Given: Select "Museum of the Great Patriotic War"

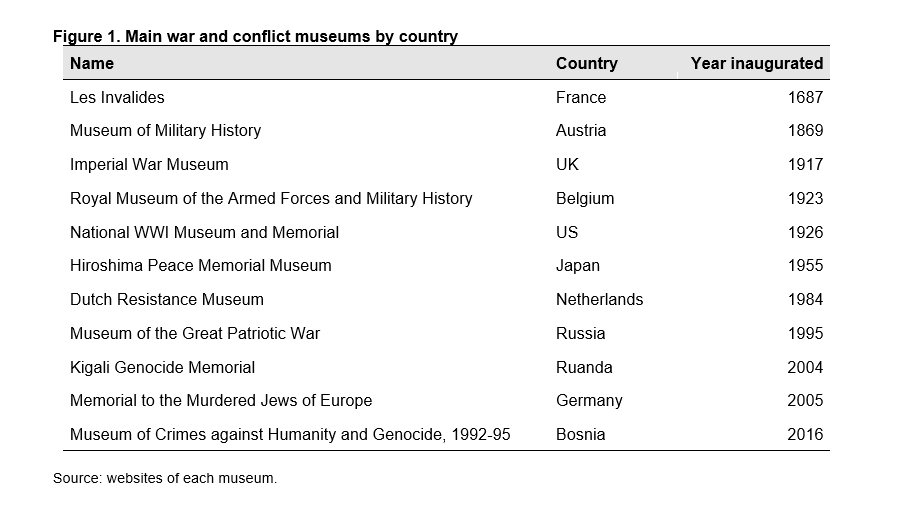Looking at the screenshot, I should coord(195,333).
